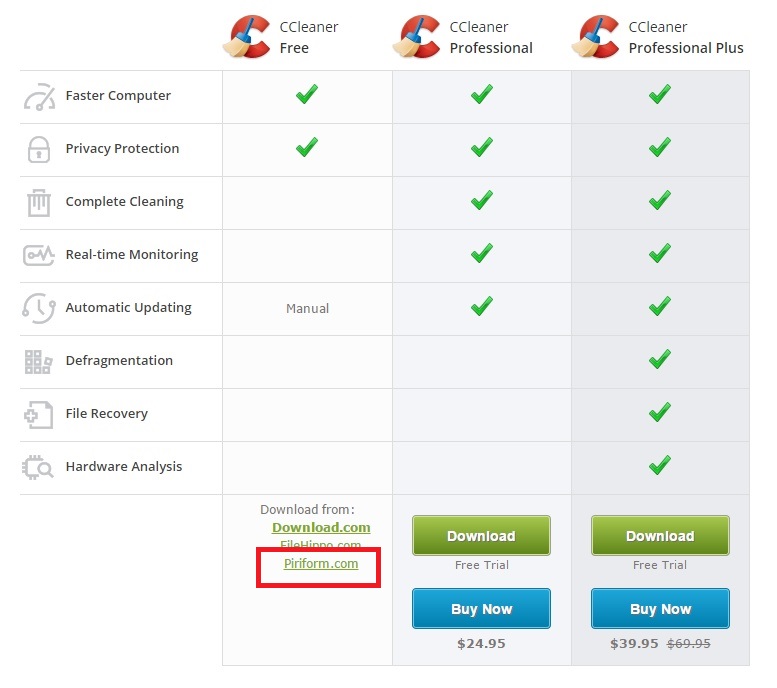Click the Defragmentation blocks icon
This screenshot has height=688, width=777.
coord(39,361)
